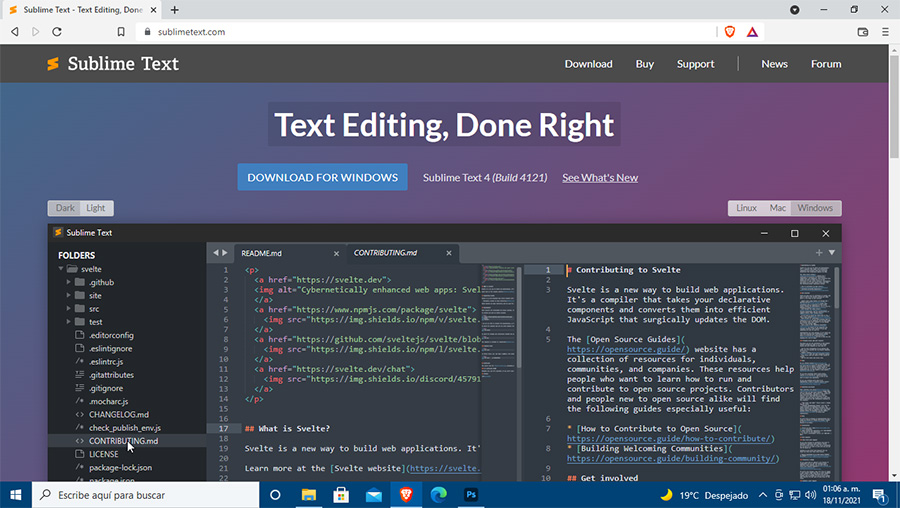Click the Brave Shields lion icon in the address bar
This screenshot has width=900, height=508.
[730, 32]
